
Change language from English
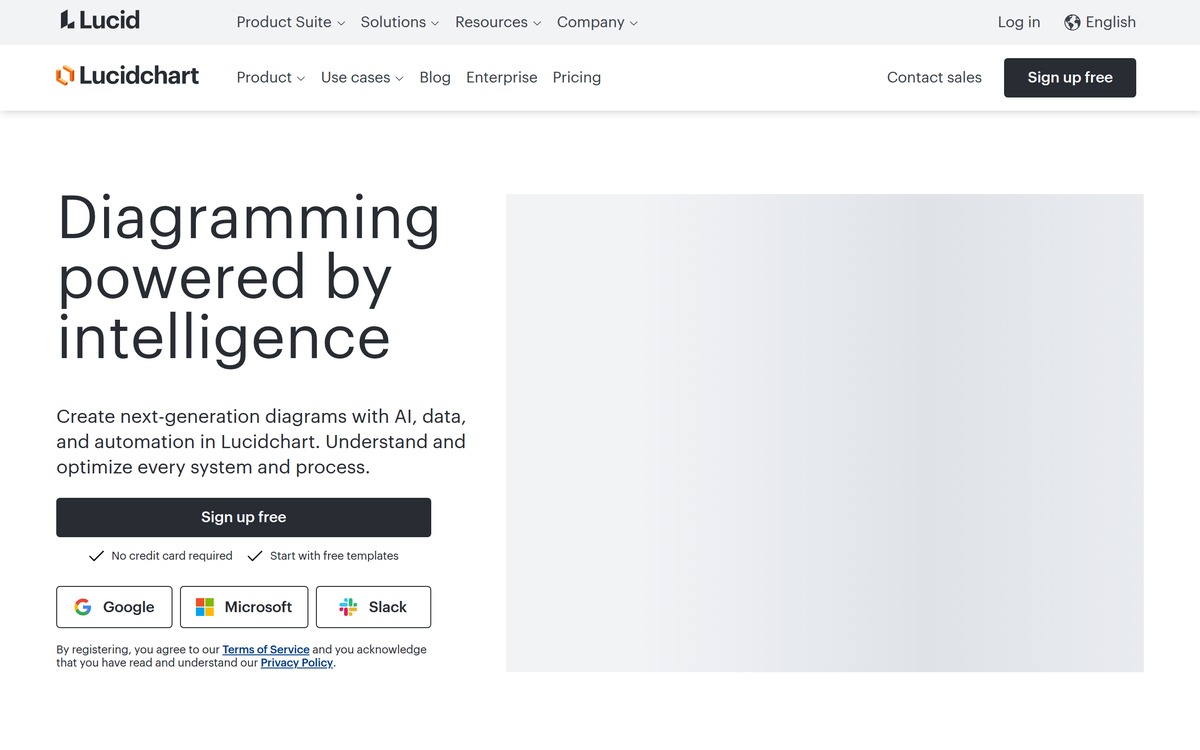pyautogui.click(x=1100, y=22)
